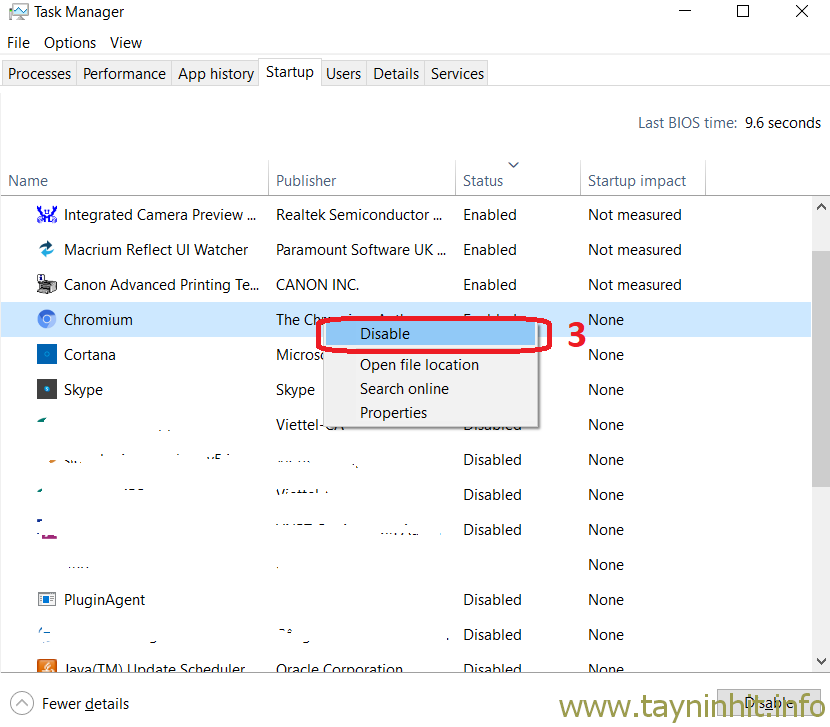The image size is (830, 727).
Task: Click the vertical scrollbar of the list
Action: 820,400
